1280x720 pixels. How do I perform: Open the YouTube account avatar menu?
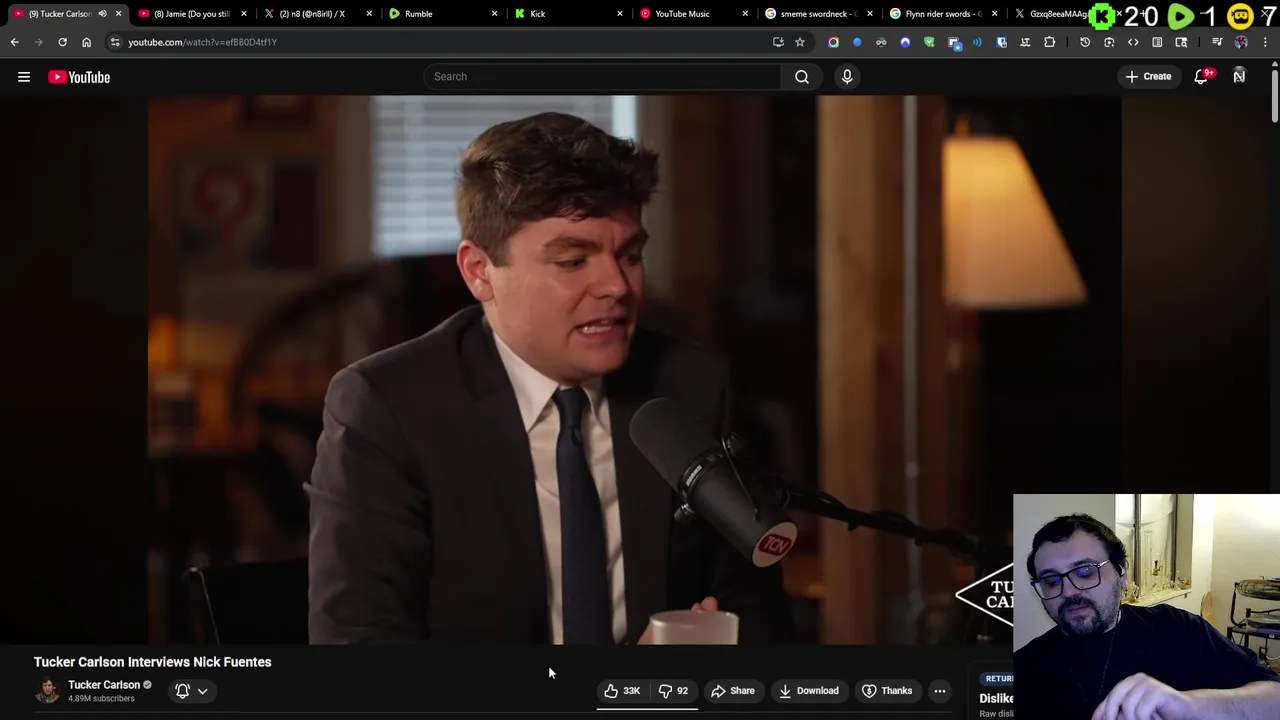pyautogui.click(x=1239, y=76)
